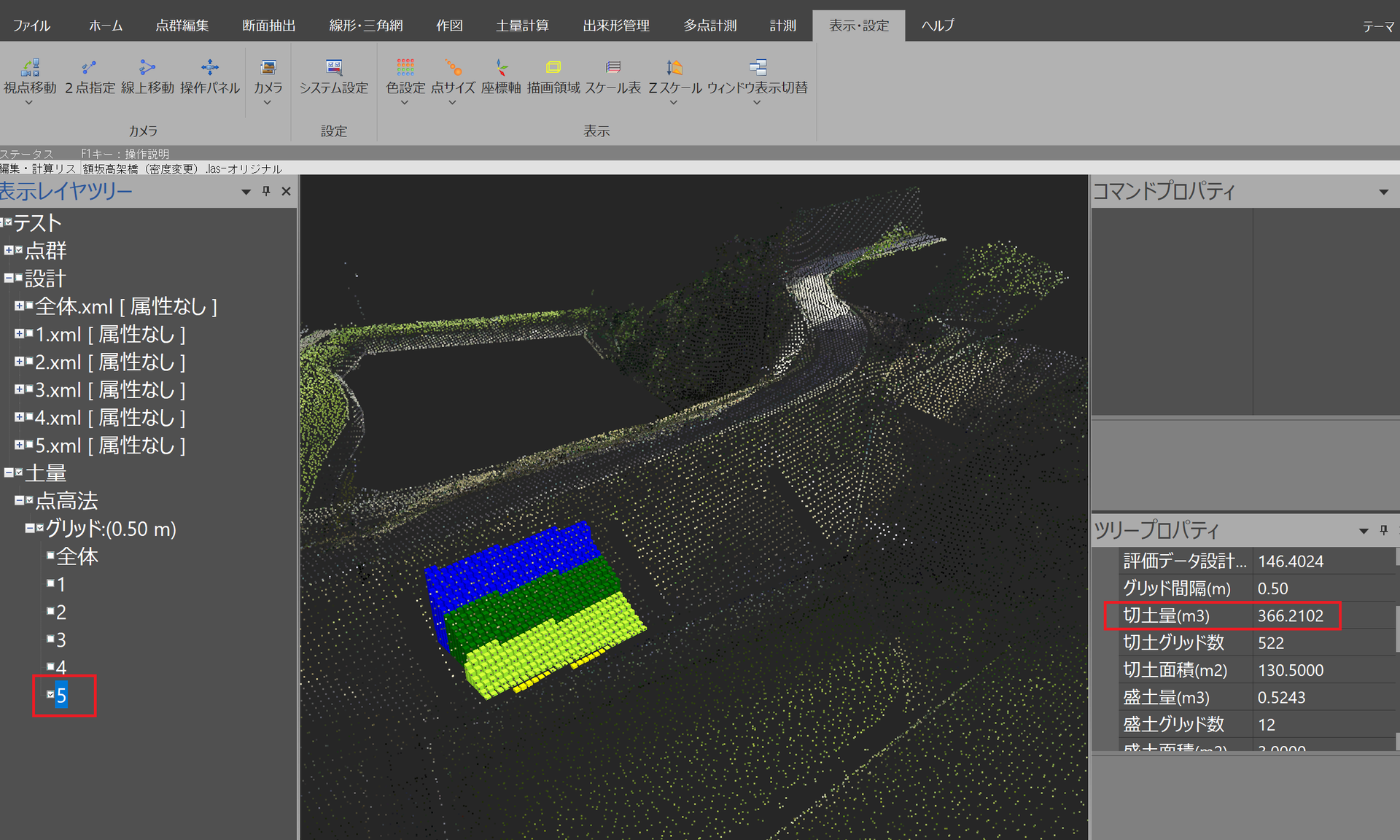Open the 点サイズ dropdown arrow

tap(452, 103)
